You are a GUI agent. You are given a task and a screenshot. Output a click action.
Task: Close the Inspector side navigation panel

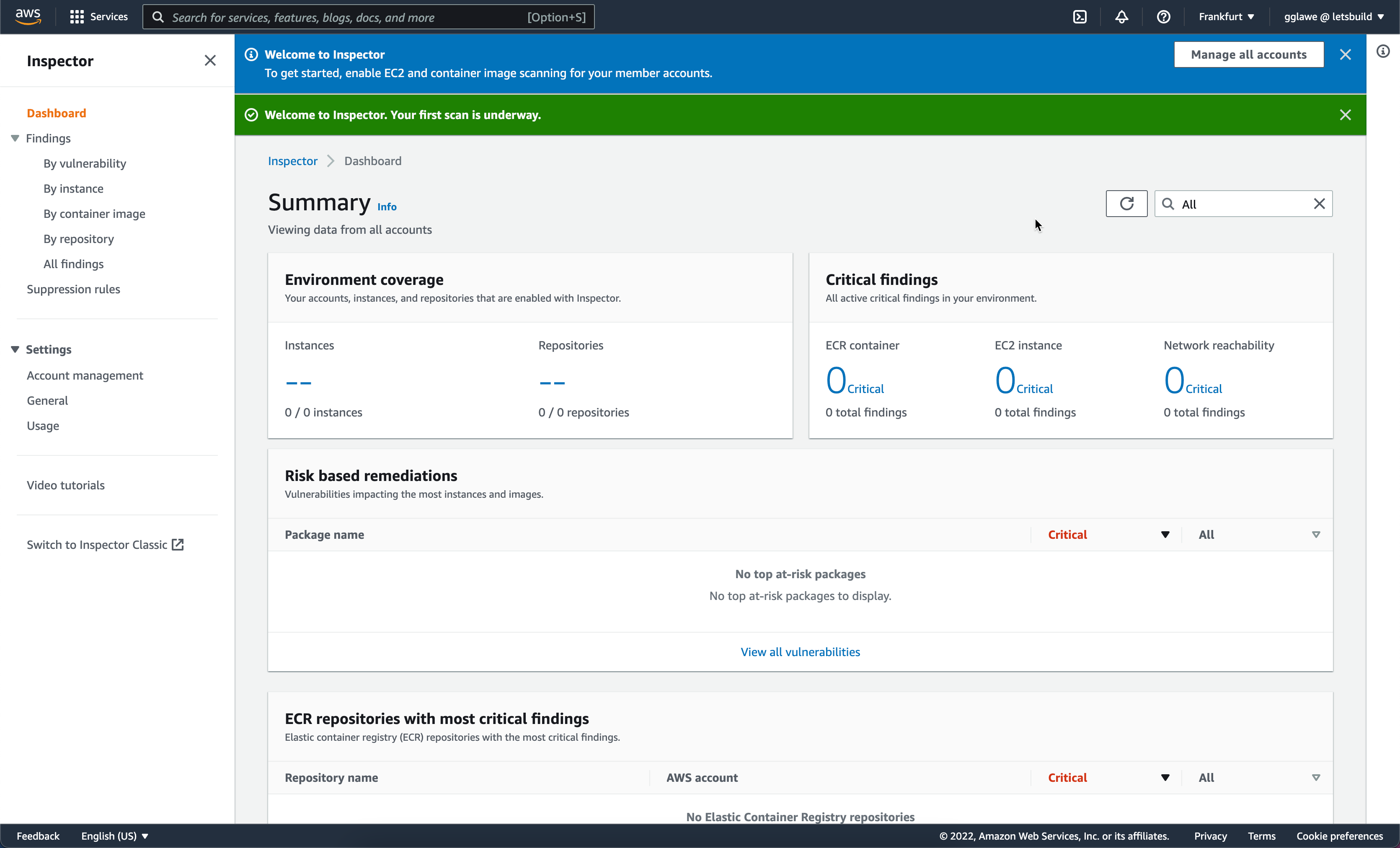(x=210, y=60)
